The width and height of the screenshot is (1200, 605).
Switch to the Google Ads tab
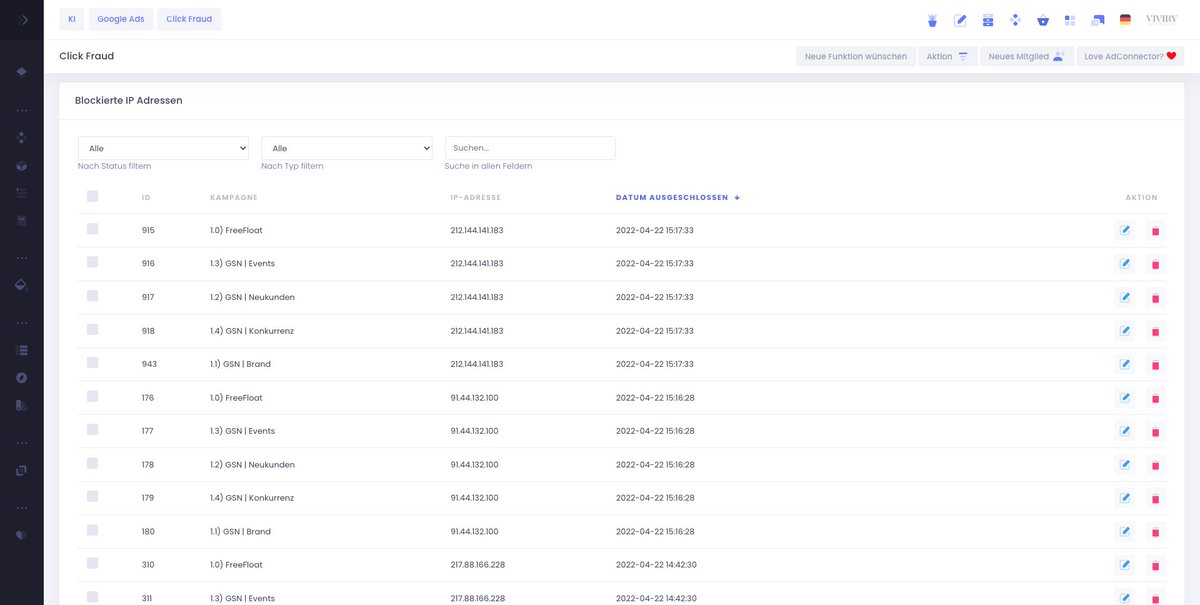[x=121, y=19]
